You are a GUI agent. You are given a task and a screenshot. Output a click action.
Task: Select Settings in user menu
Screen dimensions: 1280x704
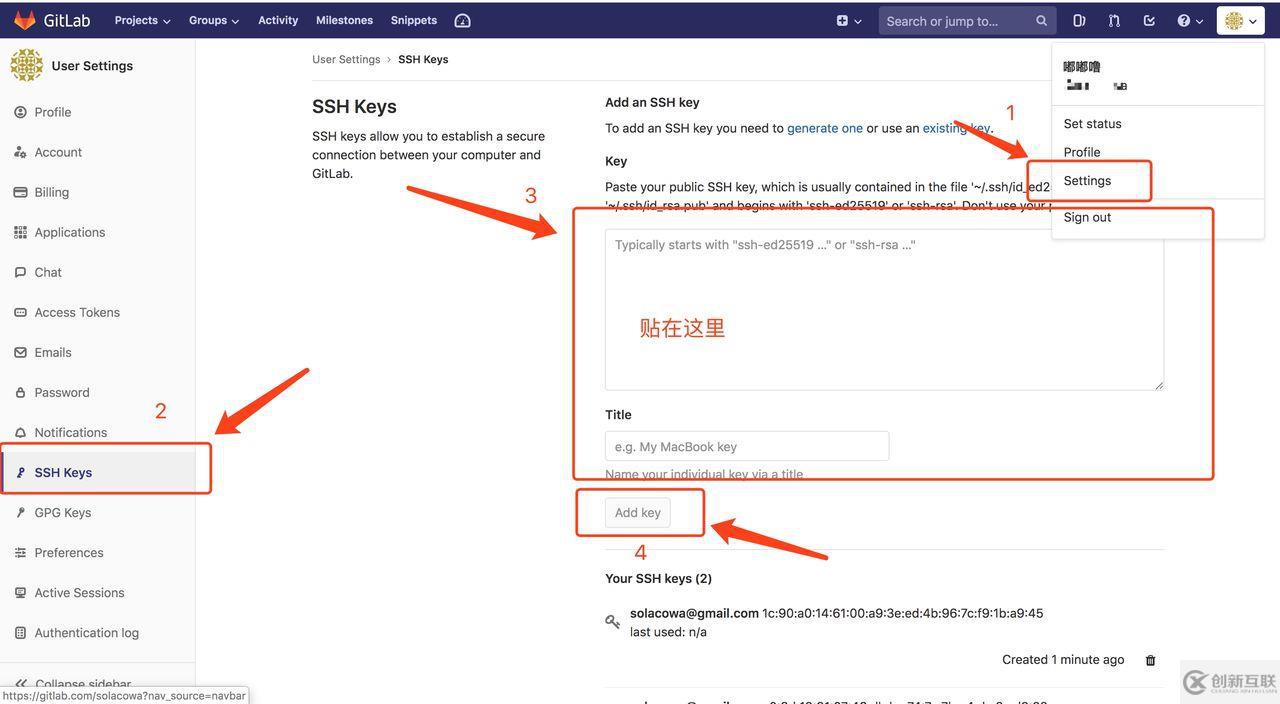[x=1087, y=181]
